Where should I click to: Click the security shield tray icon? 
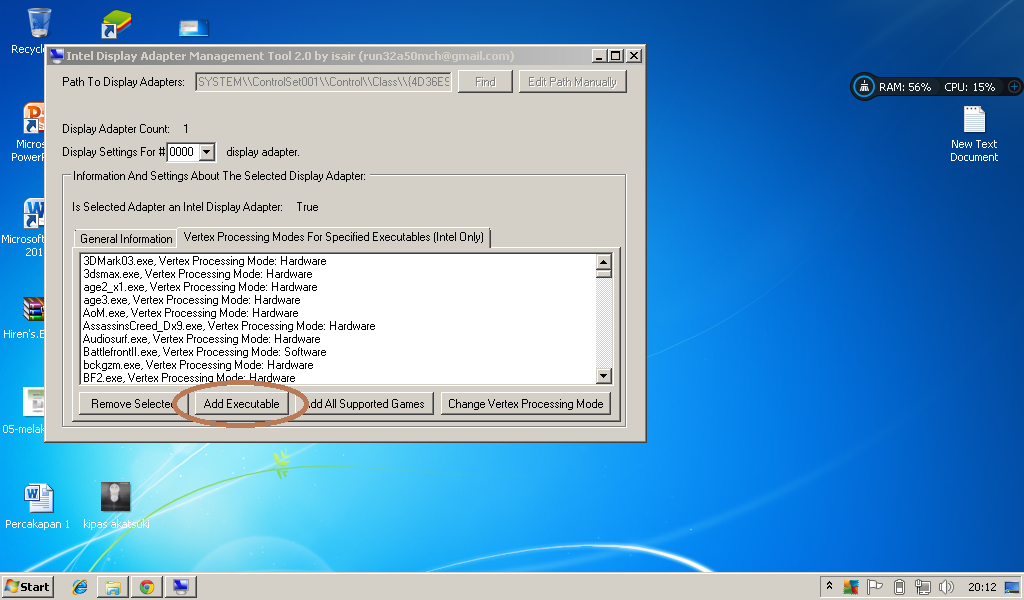point(850,587)
